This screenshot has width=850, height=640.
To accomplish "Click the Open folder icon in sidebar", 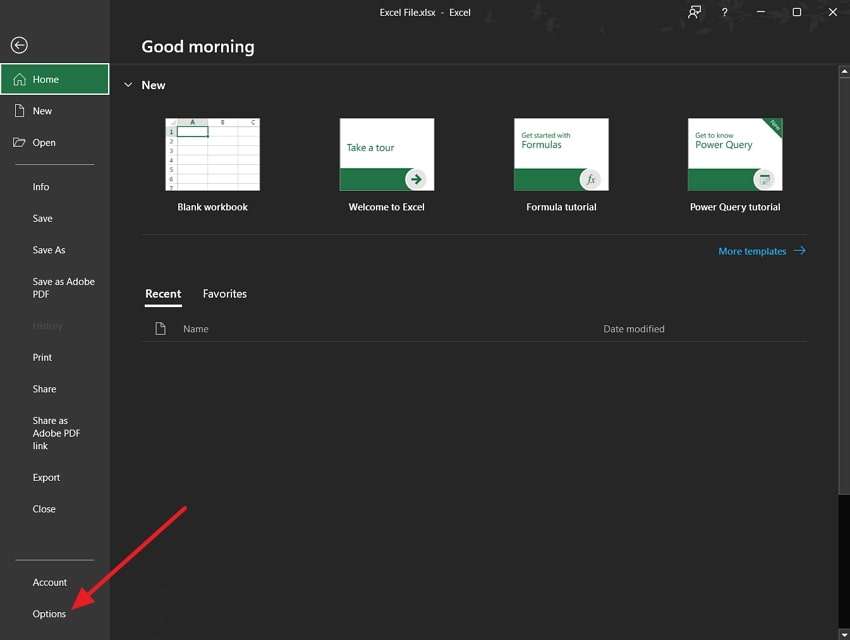I will 19,143.
